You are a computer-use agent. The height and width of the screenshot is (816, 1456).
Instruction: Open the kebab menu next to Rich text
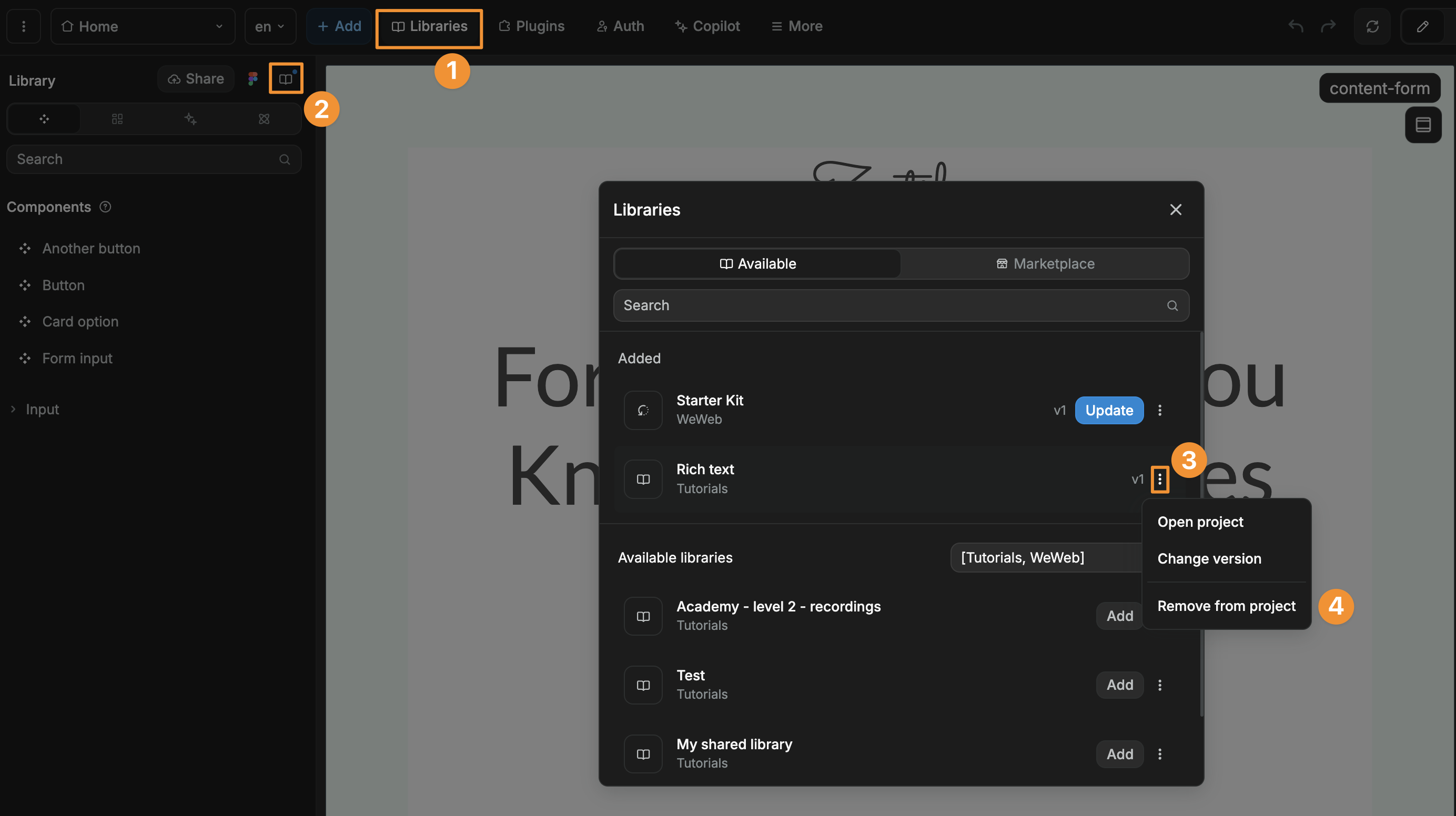tap(1160, 479)
